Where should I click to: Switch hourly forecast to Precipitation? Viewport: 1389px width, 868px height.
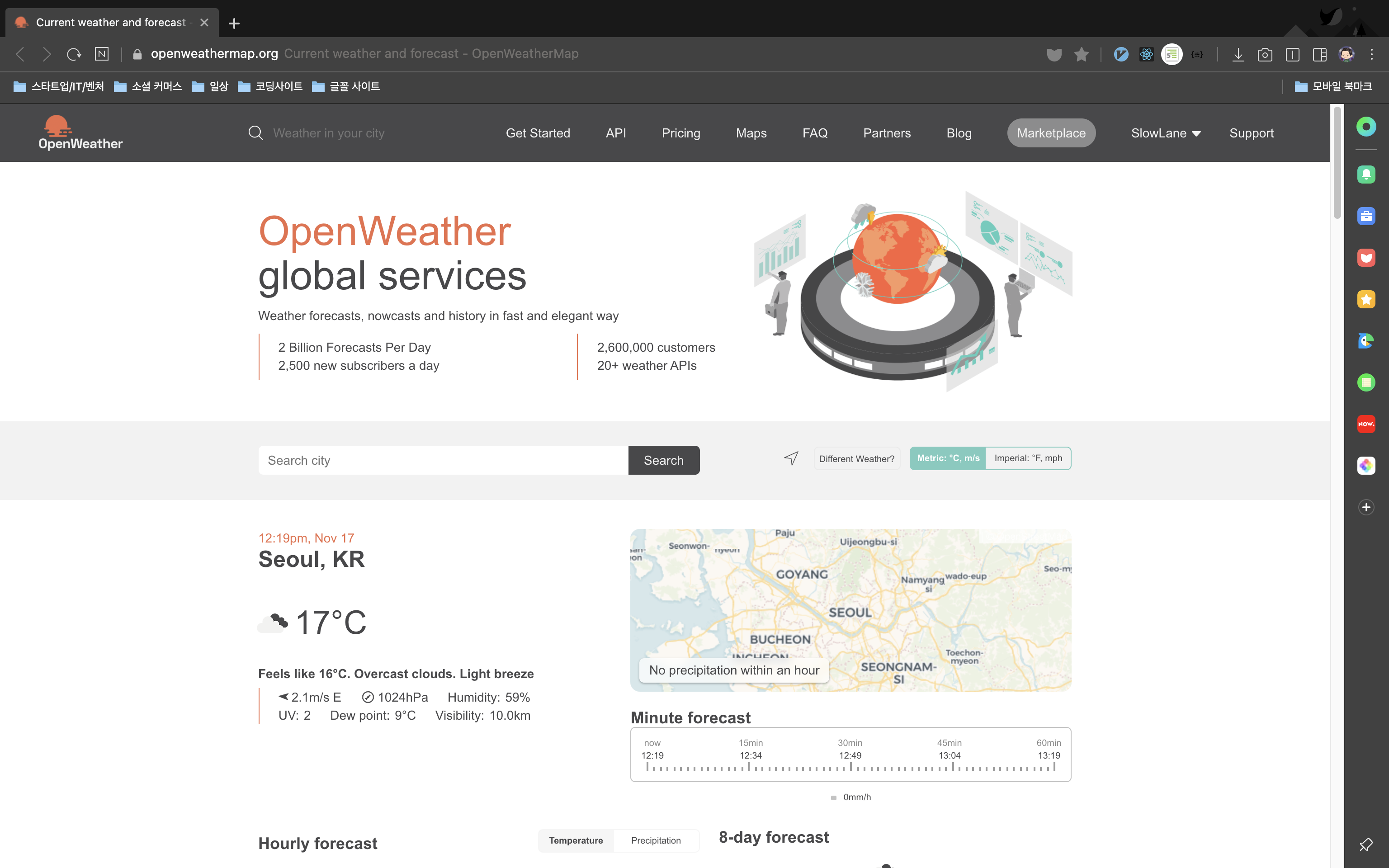[656, 840]
